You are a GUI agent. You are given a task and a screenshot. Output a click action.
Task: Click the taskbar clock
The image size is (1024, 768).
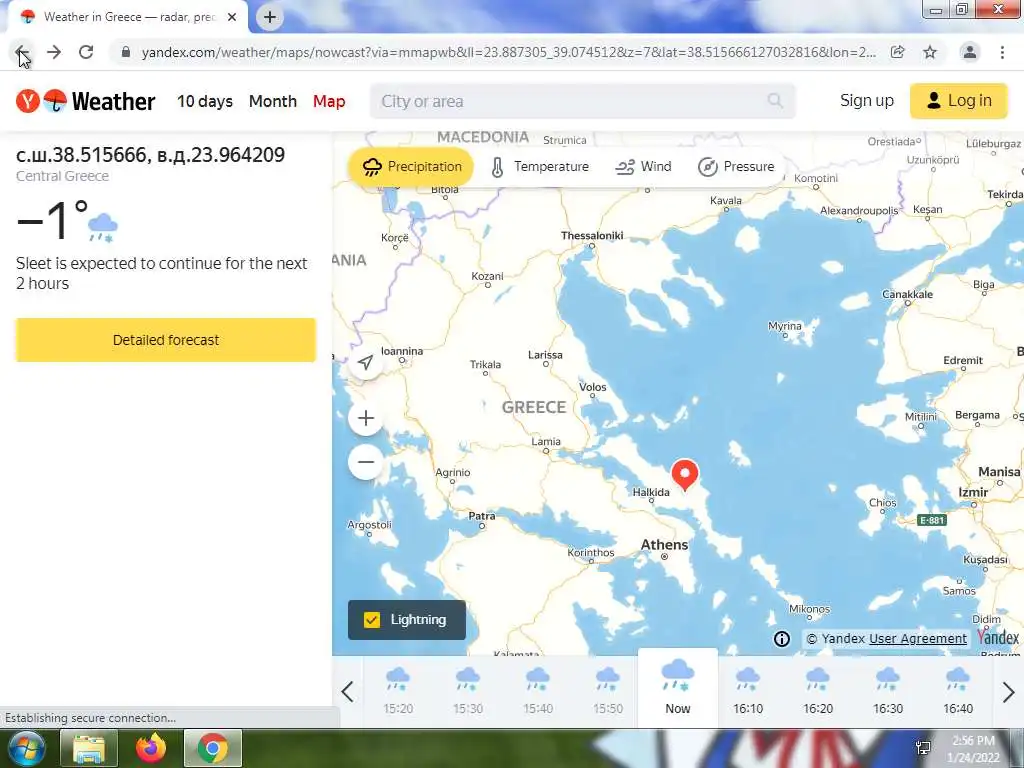click(x=973, y=749)
